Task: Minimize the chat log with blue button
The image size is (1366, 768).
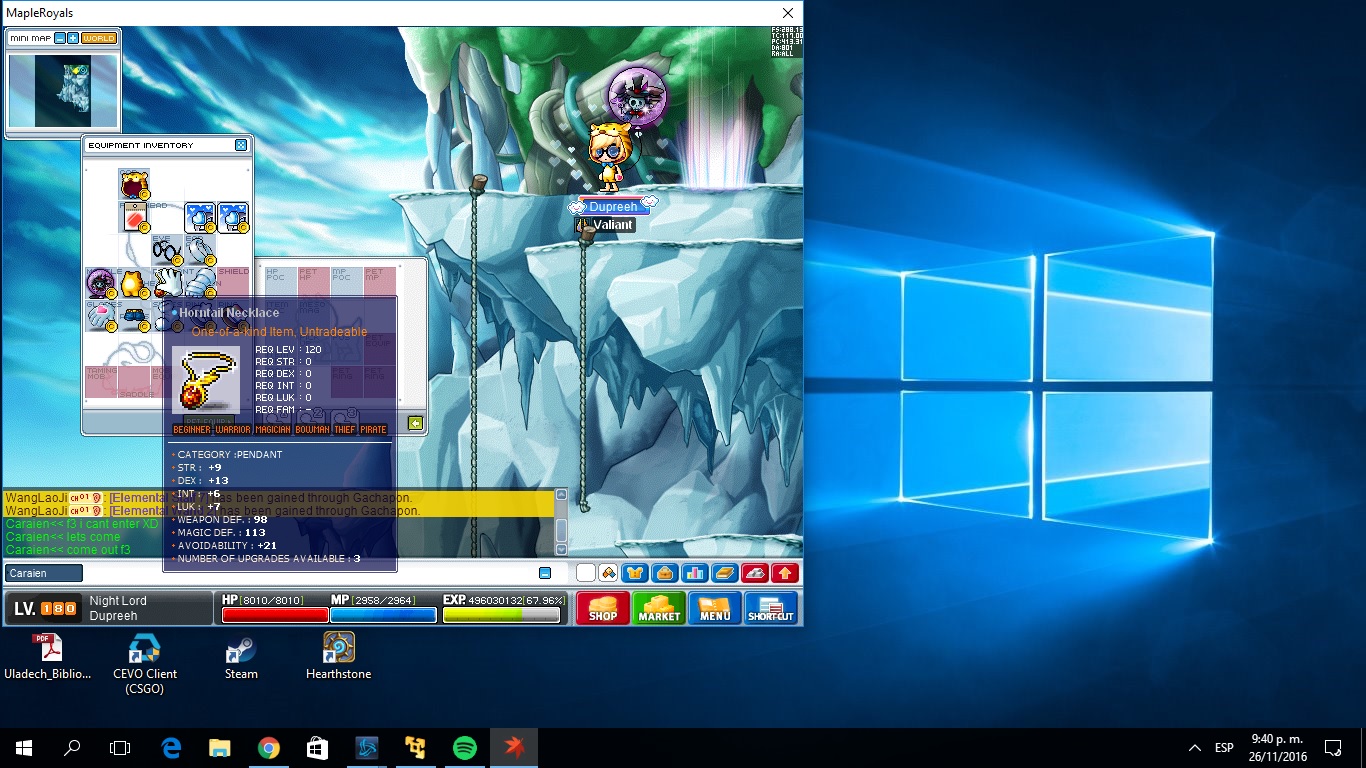Action: coord(545,573)
